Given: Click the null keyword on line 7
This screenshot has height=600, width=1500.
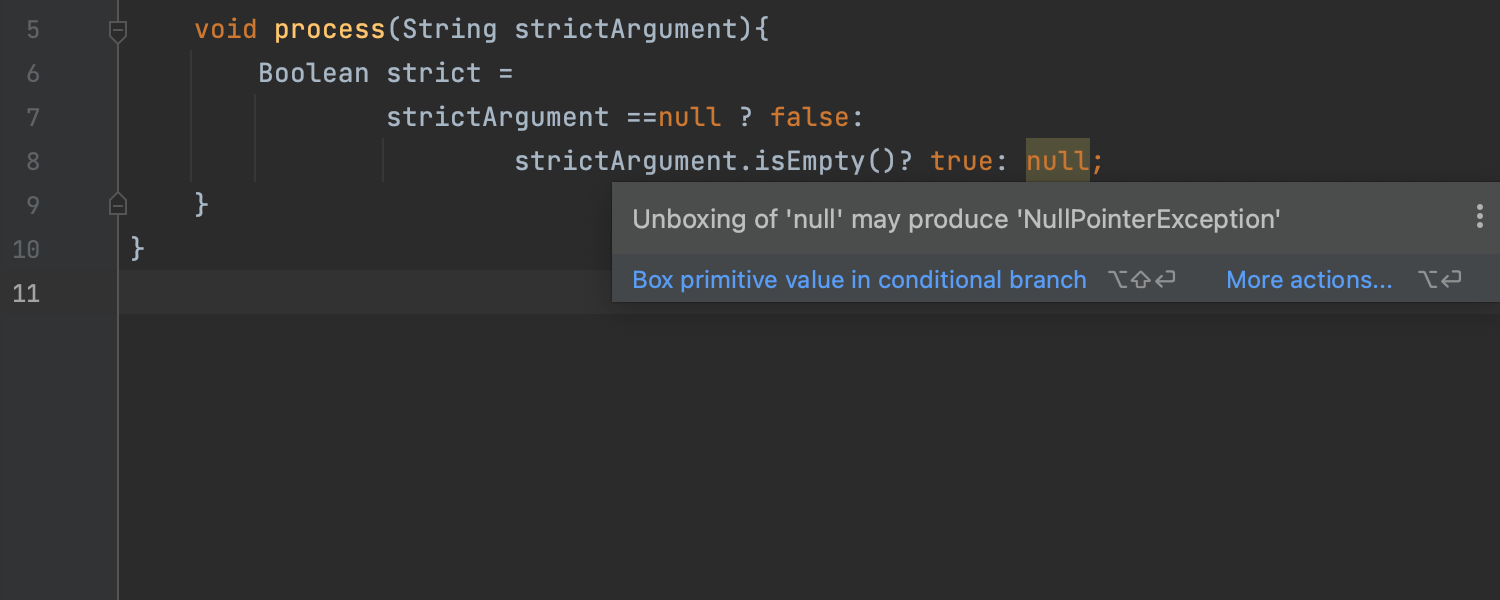Looking at the screenshot, I should pos(689,117).
